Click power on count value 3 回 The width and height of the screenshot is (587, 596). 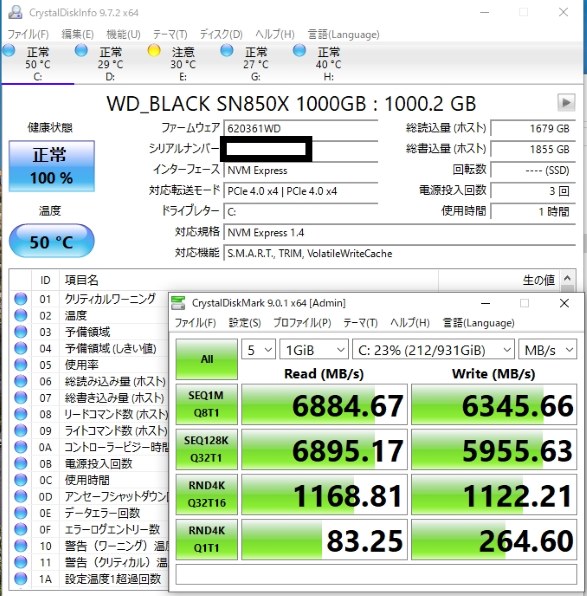click(x=533, y=191)
